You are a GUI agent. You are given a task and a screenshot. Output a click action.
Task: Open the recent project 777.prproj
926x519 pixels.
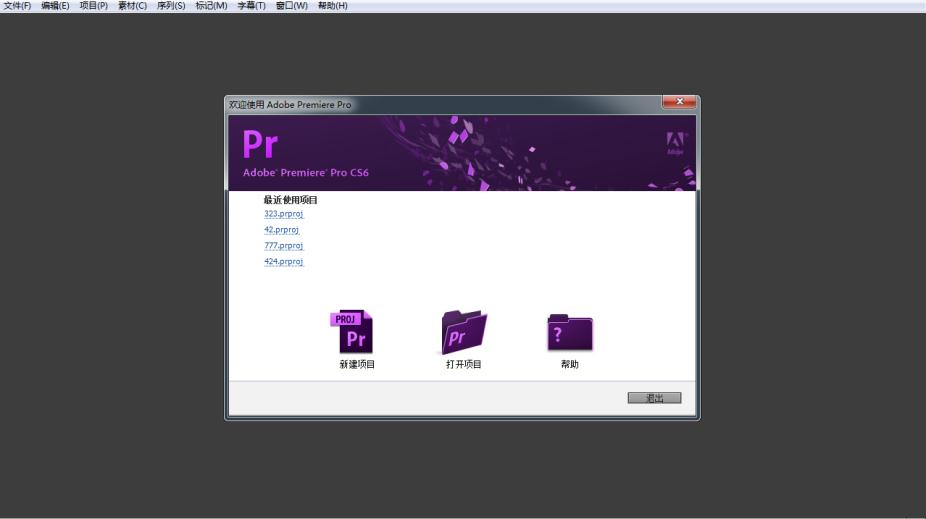tap(283, 246)
